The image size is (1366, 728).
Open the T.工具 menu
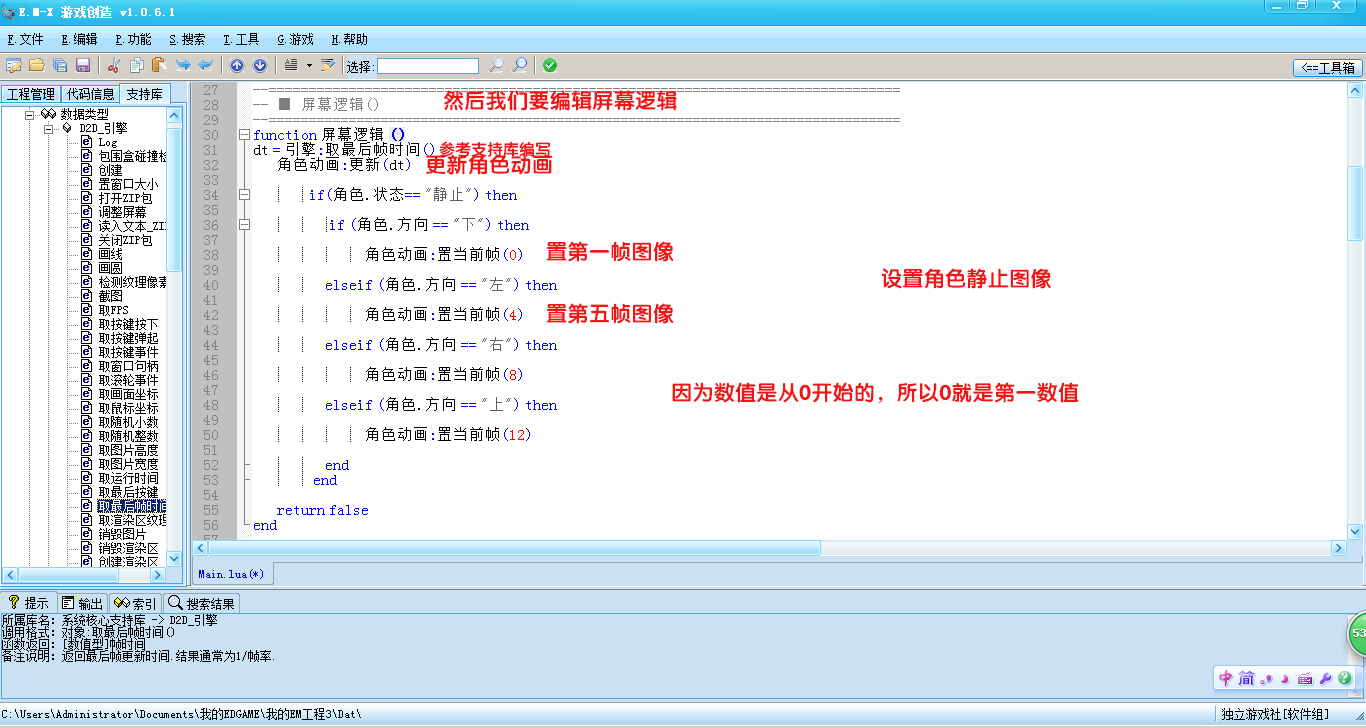241,40
